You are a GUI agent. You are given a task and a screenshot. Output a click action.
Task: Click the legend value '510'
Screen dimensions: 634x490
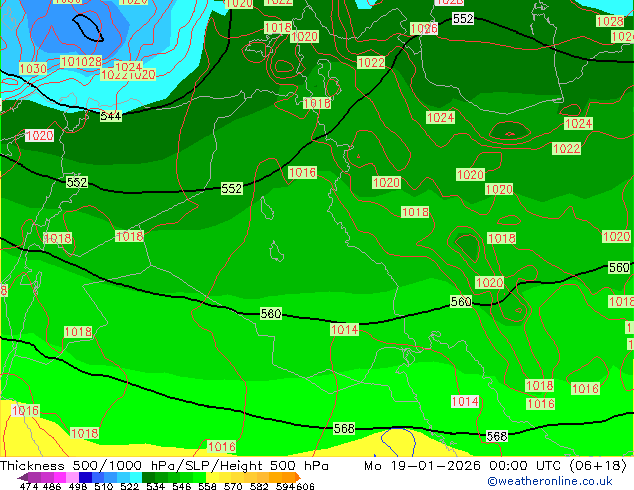[x=104, y=486]
